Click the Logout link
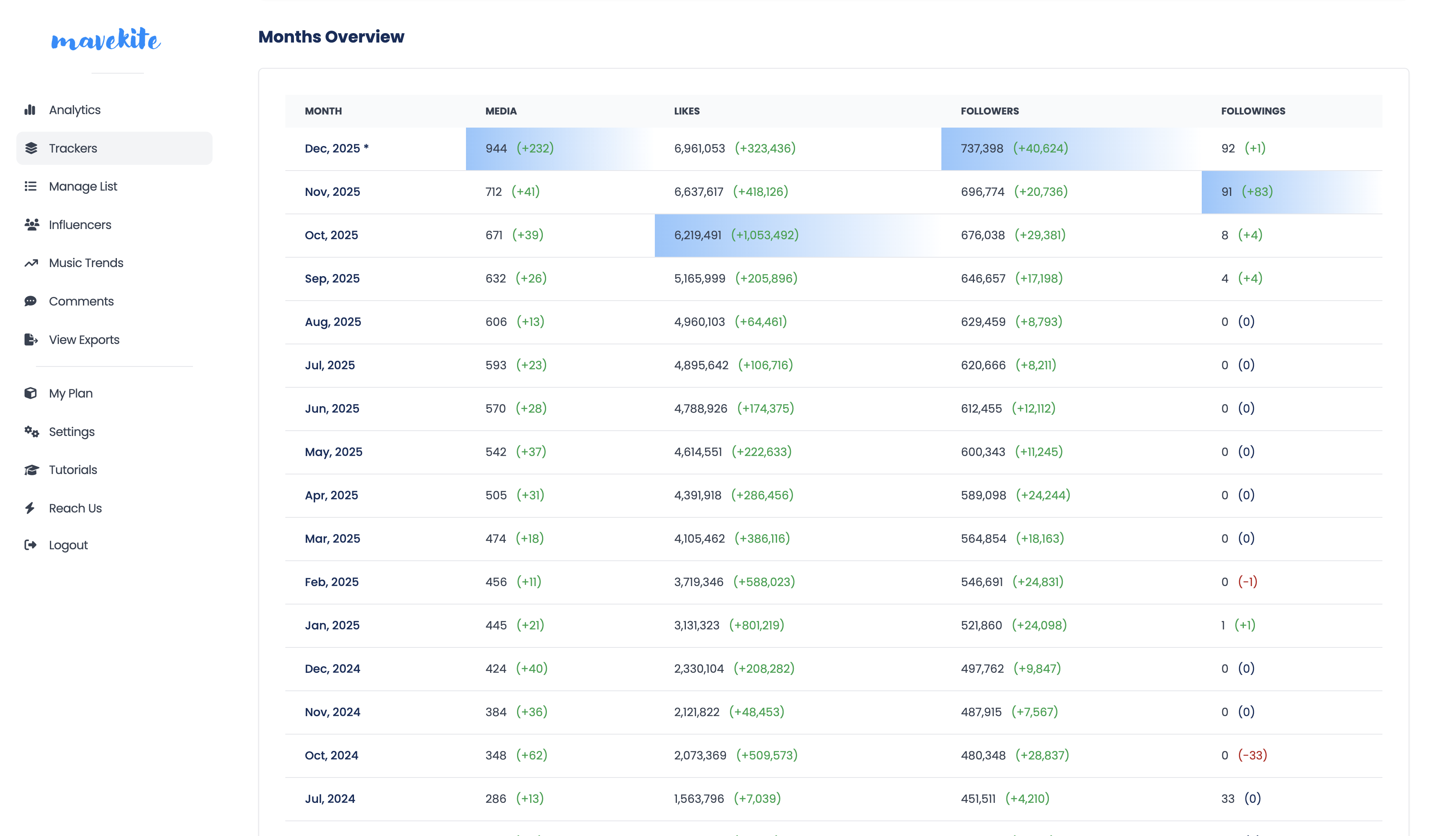 coord(68,545)
